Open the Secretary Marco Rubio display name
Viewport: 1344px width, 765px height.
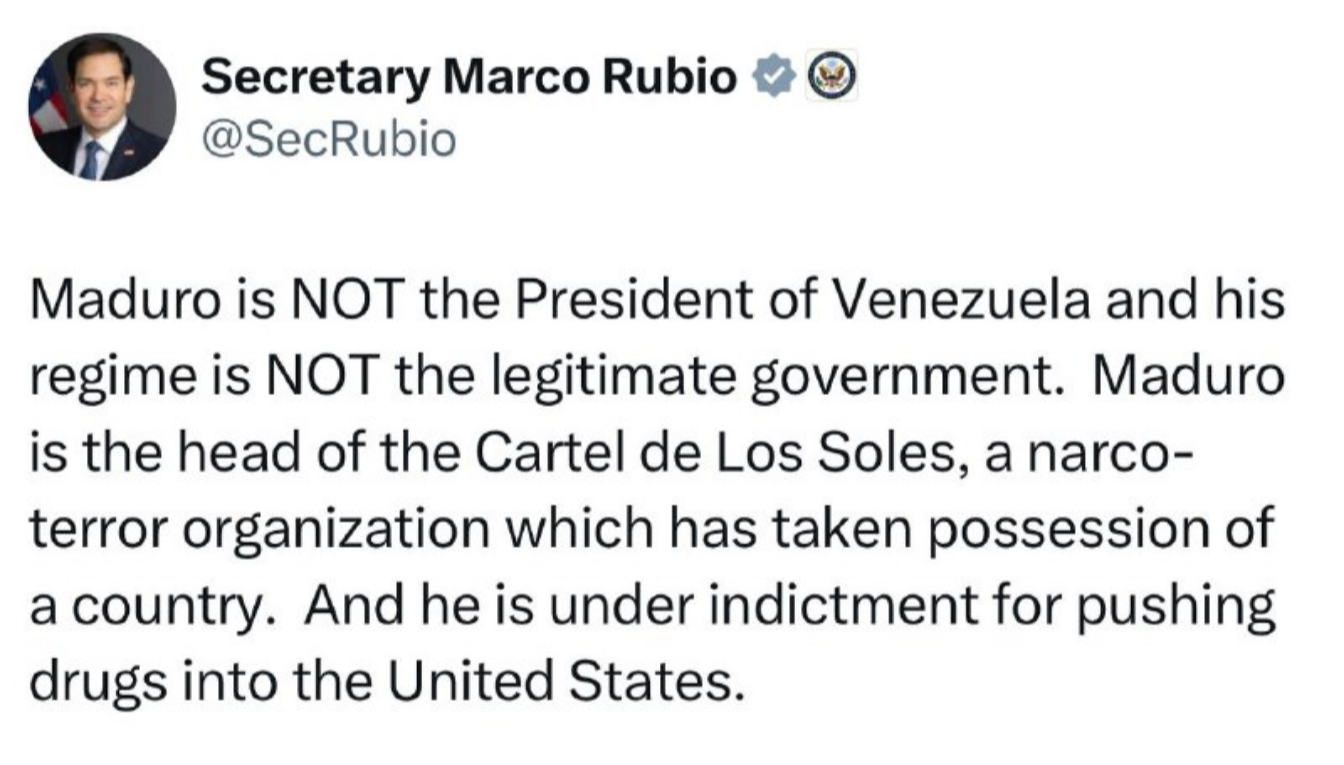470,79
